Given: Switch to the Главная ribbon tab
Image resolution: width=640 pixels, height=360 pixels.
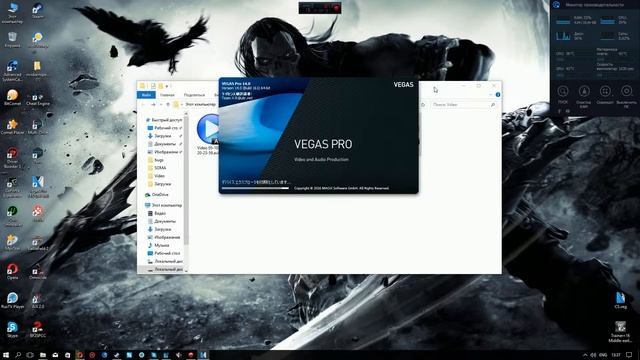Looking at the screenshot, I should pos(167,95).
